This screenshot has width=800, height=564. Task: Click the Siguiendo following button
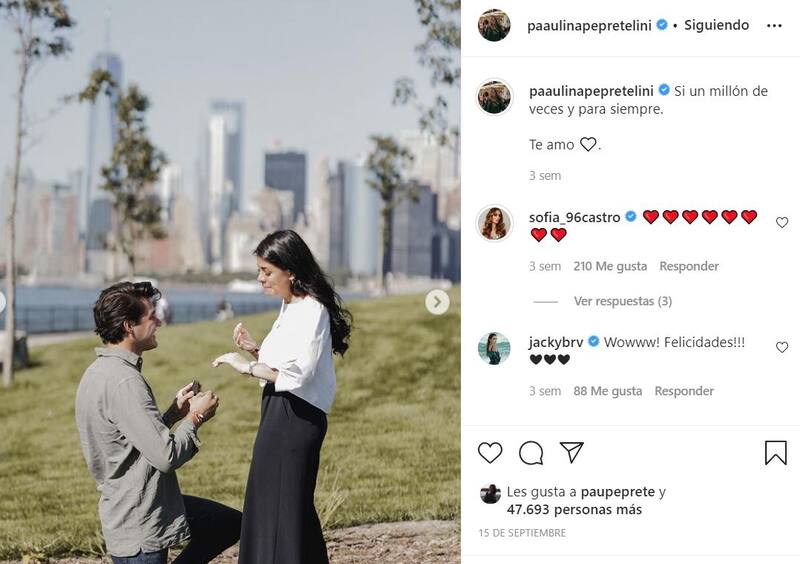point(716,25)
